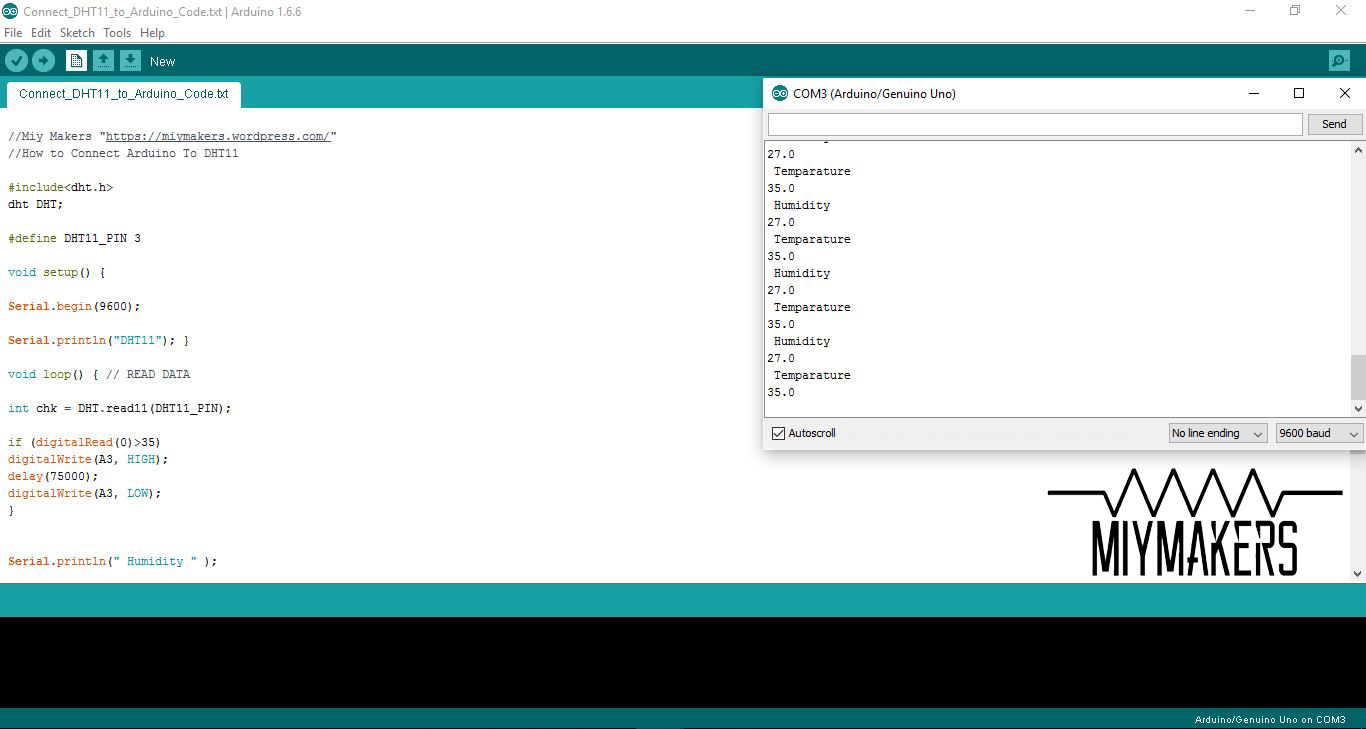Image resolution: width=1366 pixels, height=729 pixels.
Task: Click the code editor scroll down arrow
Action: tap(1358, 574)
